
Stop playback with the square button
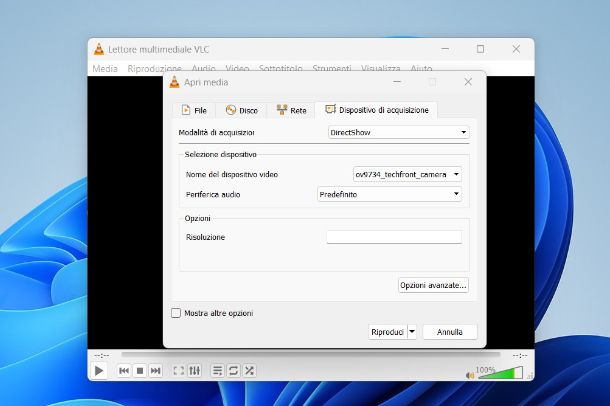[x=140, y=371]
